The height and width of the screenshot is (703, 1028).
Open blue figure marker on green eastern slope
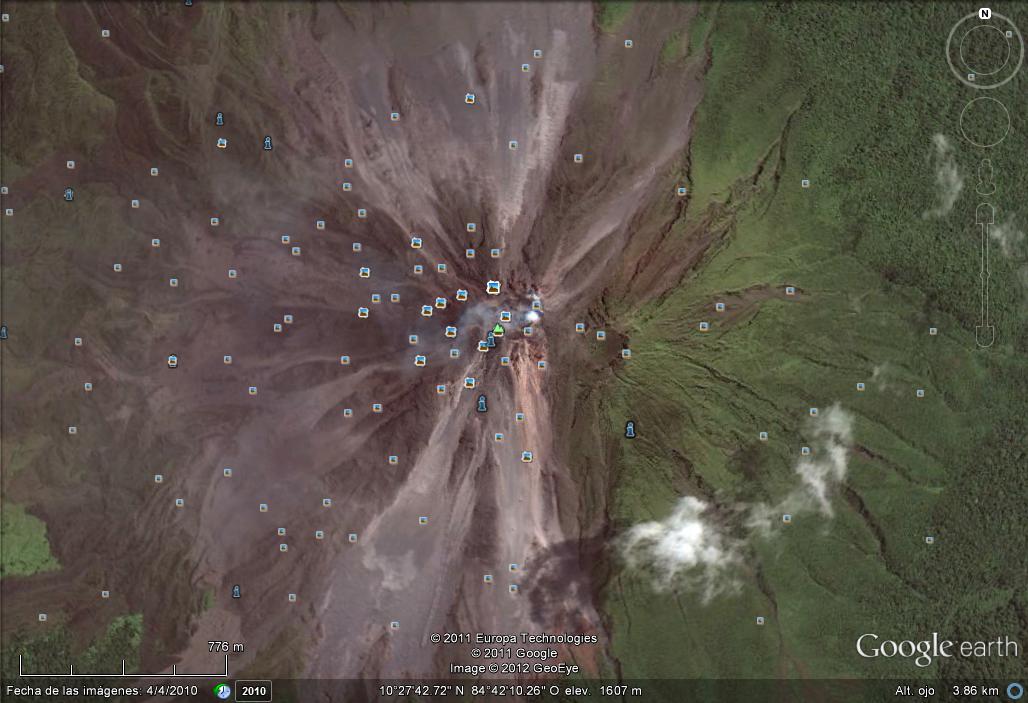point(630,429)
